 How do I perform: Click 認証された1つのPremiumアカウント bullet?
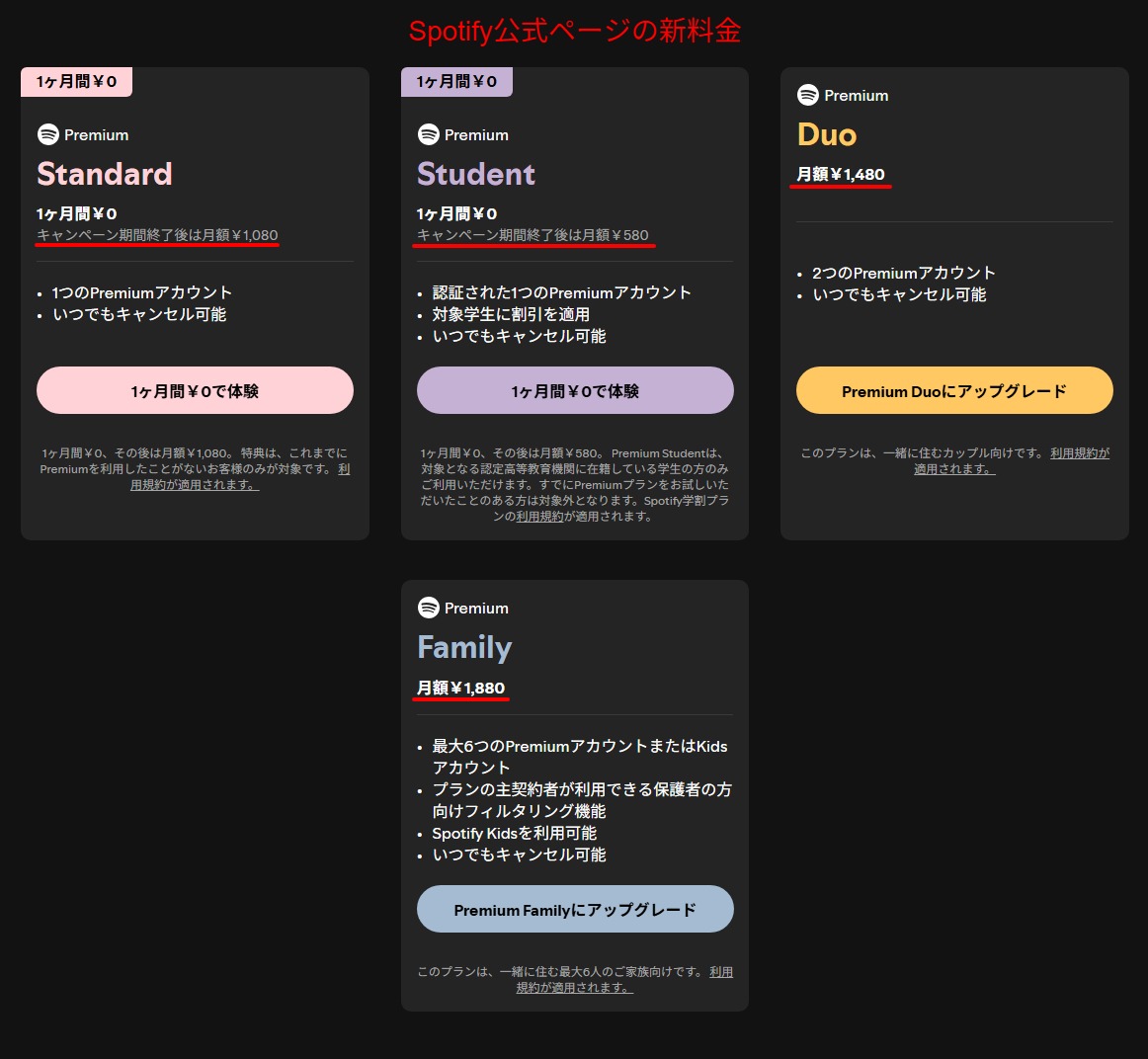[561, 292]
